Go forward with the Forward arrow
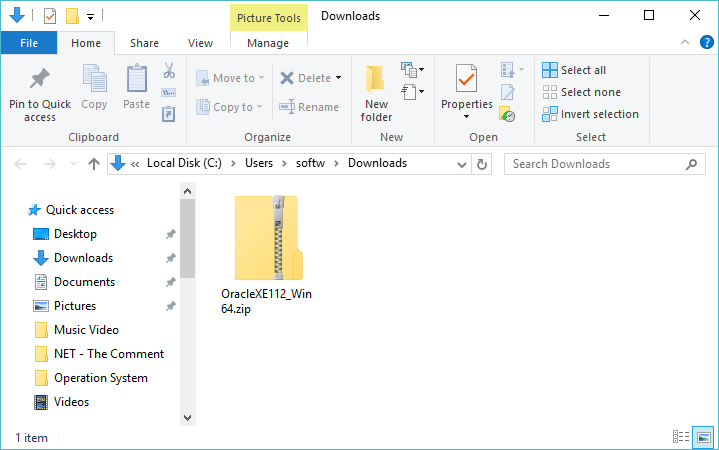The width and height of the screenshot is (719, 450). pyautogui.click(x=49, y=164)
